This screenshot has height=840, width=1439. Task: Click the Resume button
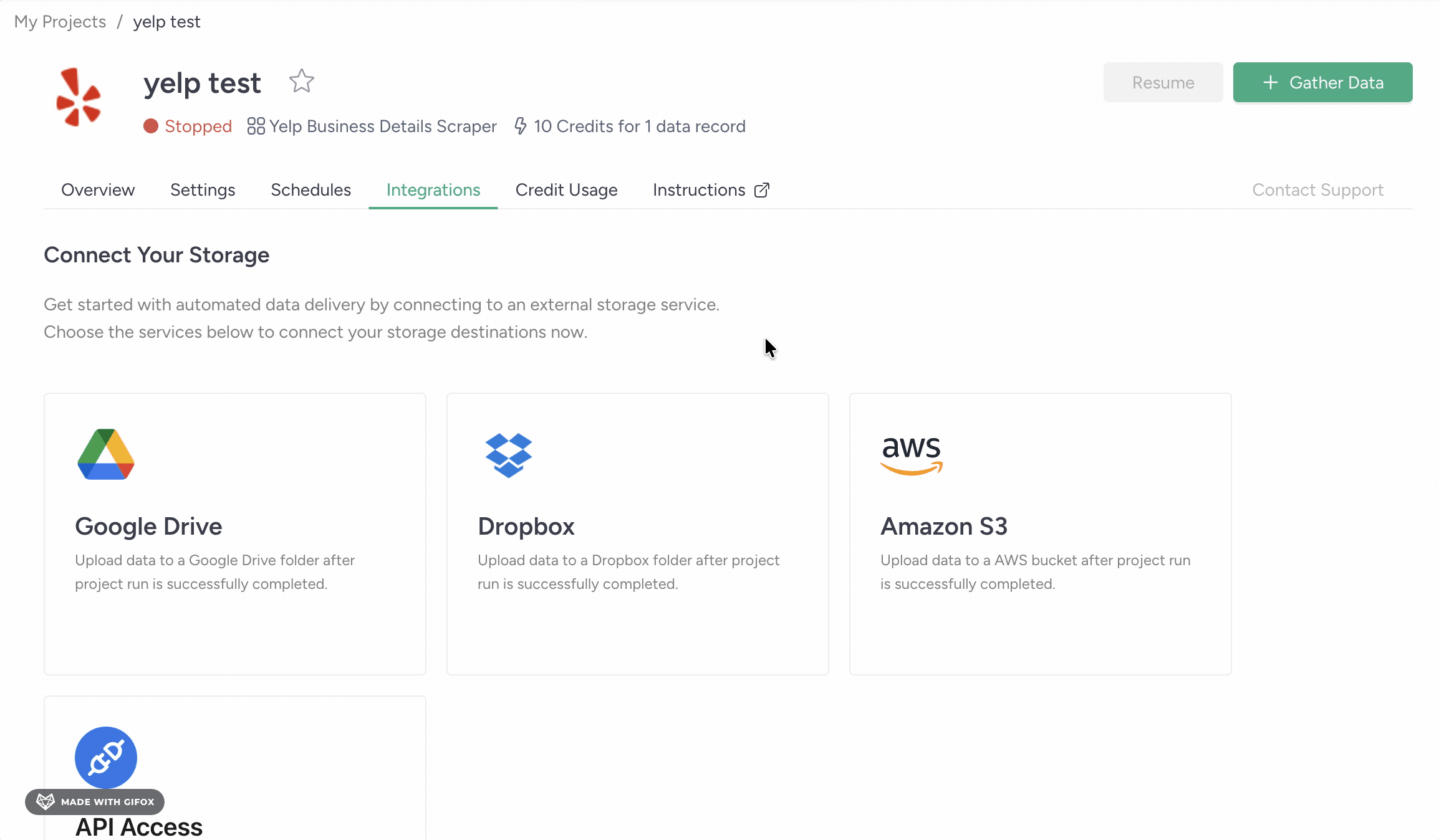(x=1163, y=82)
